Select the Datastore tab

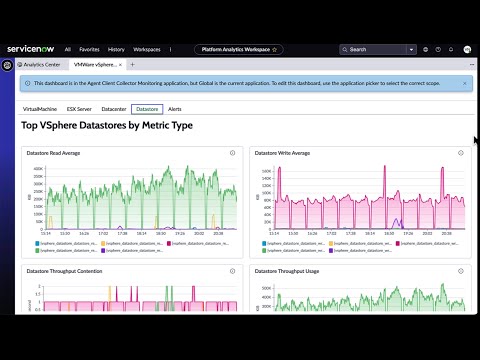(147, 109)
